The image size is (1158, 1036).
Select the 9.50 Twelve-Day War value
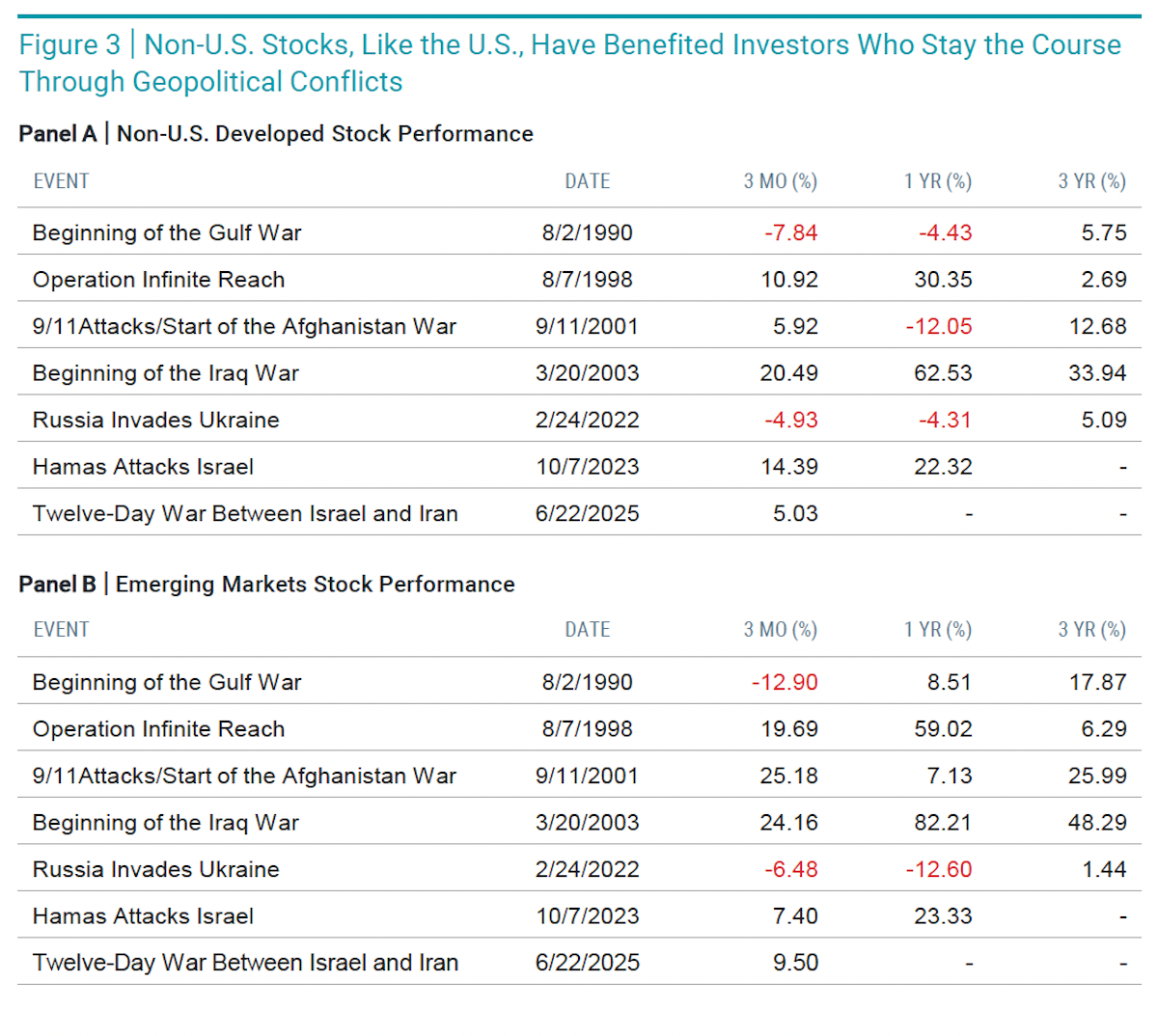795,963
